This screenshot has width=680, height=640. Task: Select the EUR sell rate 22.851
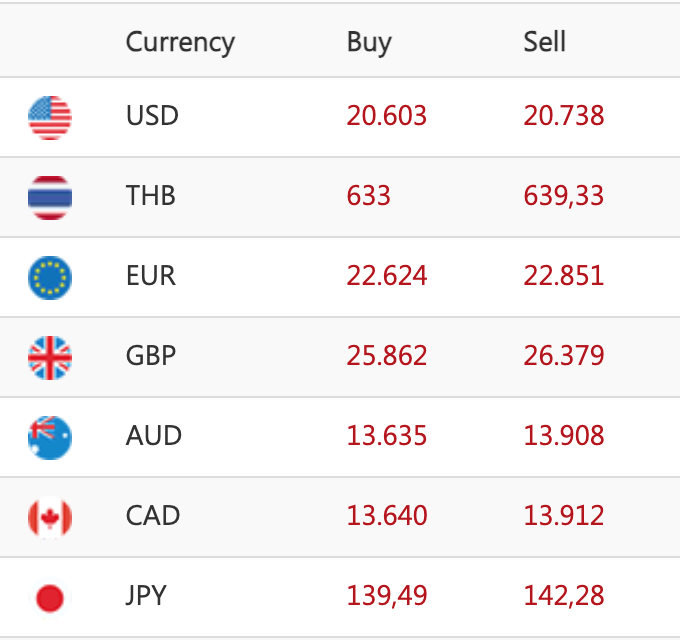pyautogui.click(x=564, y=276)
